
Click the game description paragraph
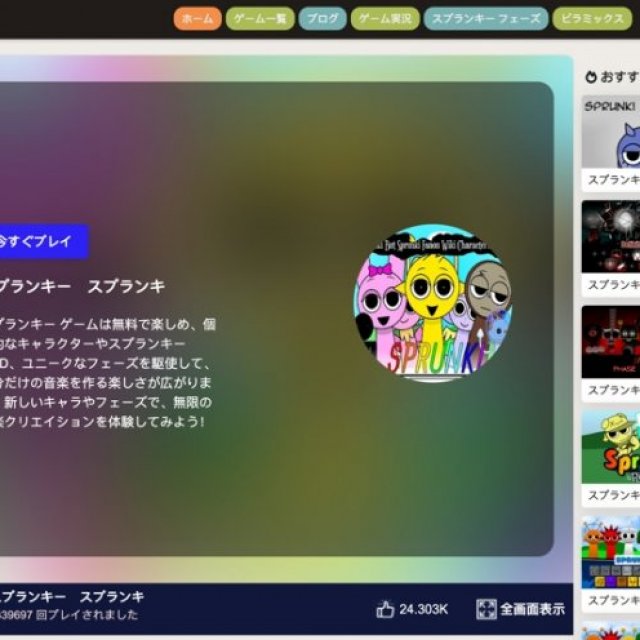pyautogui.click(x=107, y=373)
